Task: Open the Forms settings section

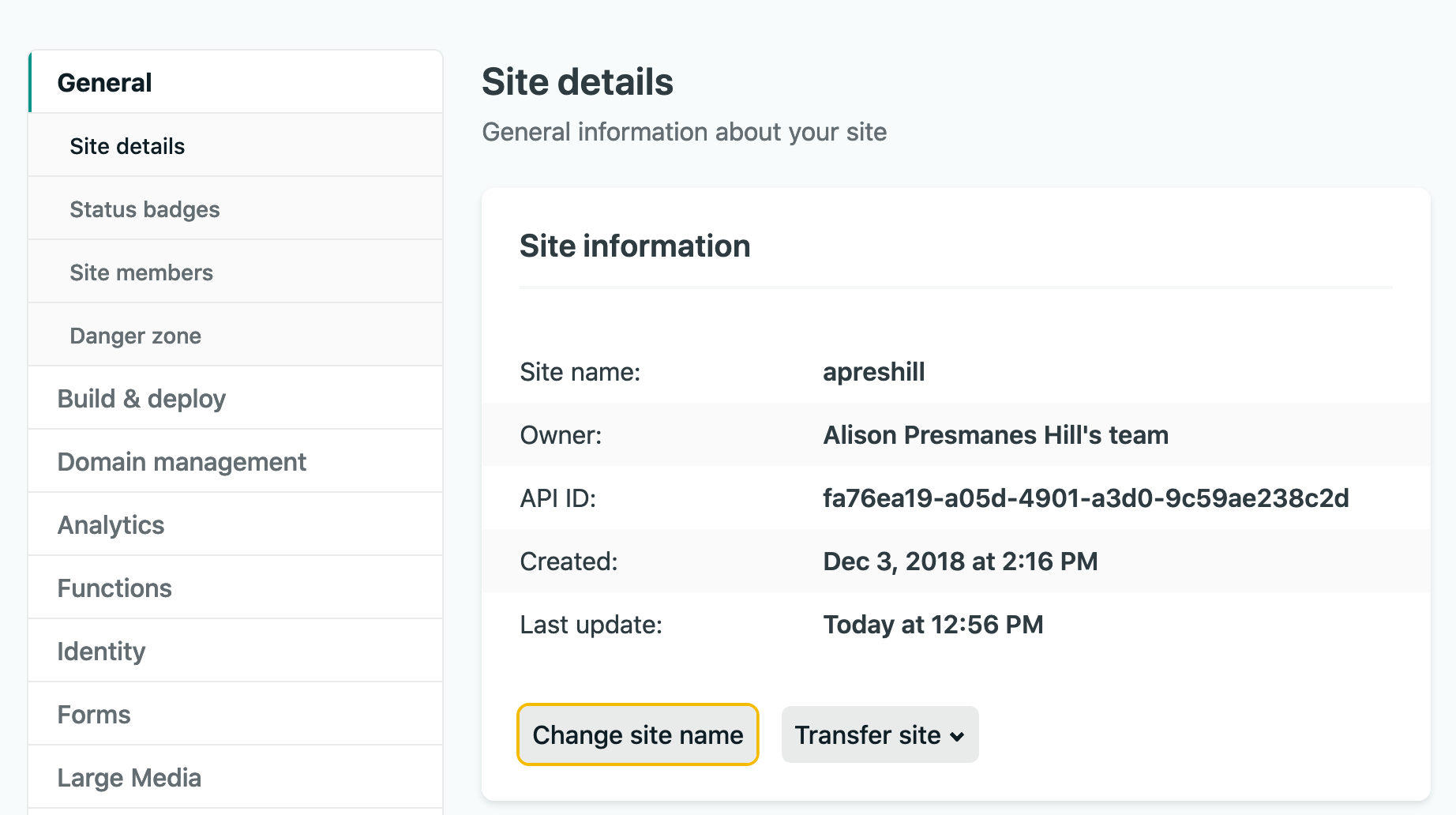Action: [235, 714]
